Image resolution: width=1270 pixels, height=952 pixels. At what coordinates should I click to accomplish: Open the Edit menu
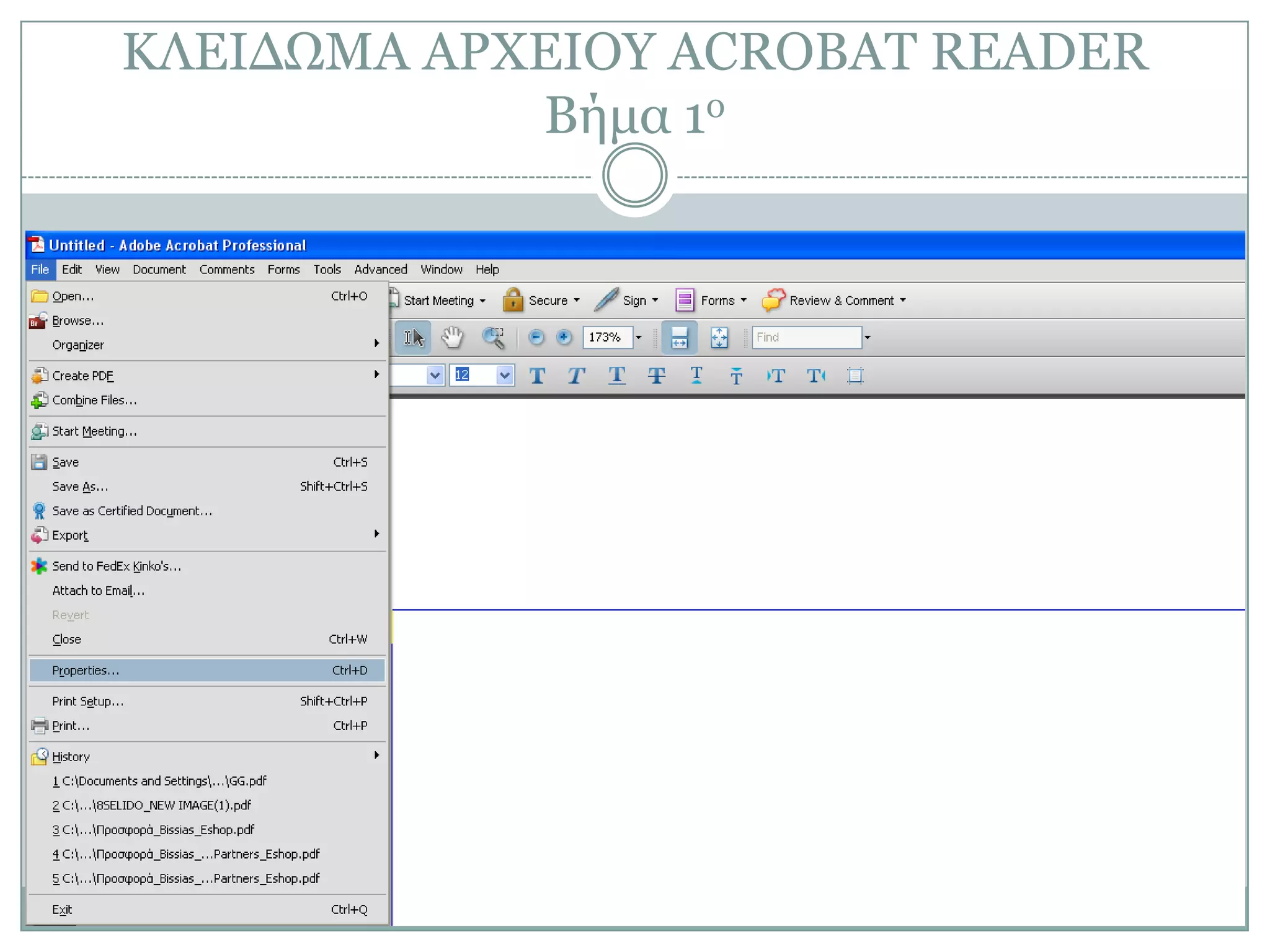72,270
